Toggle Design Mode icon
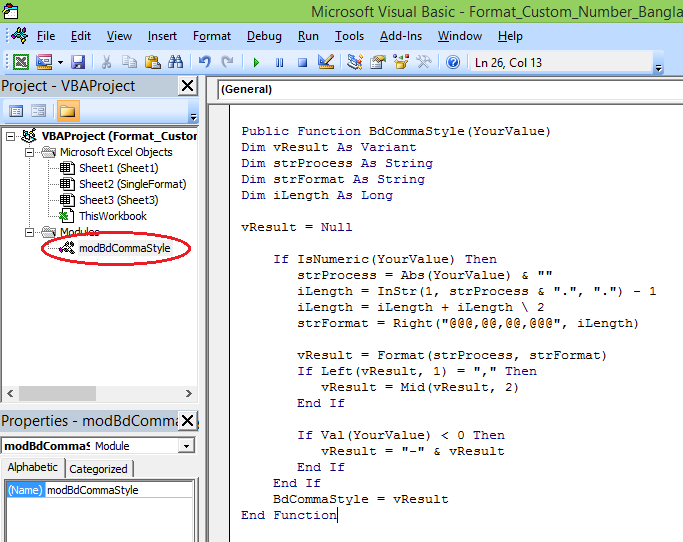 325,62
